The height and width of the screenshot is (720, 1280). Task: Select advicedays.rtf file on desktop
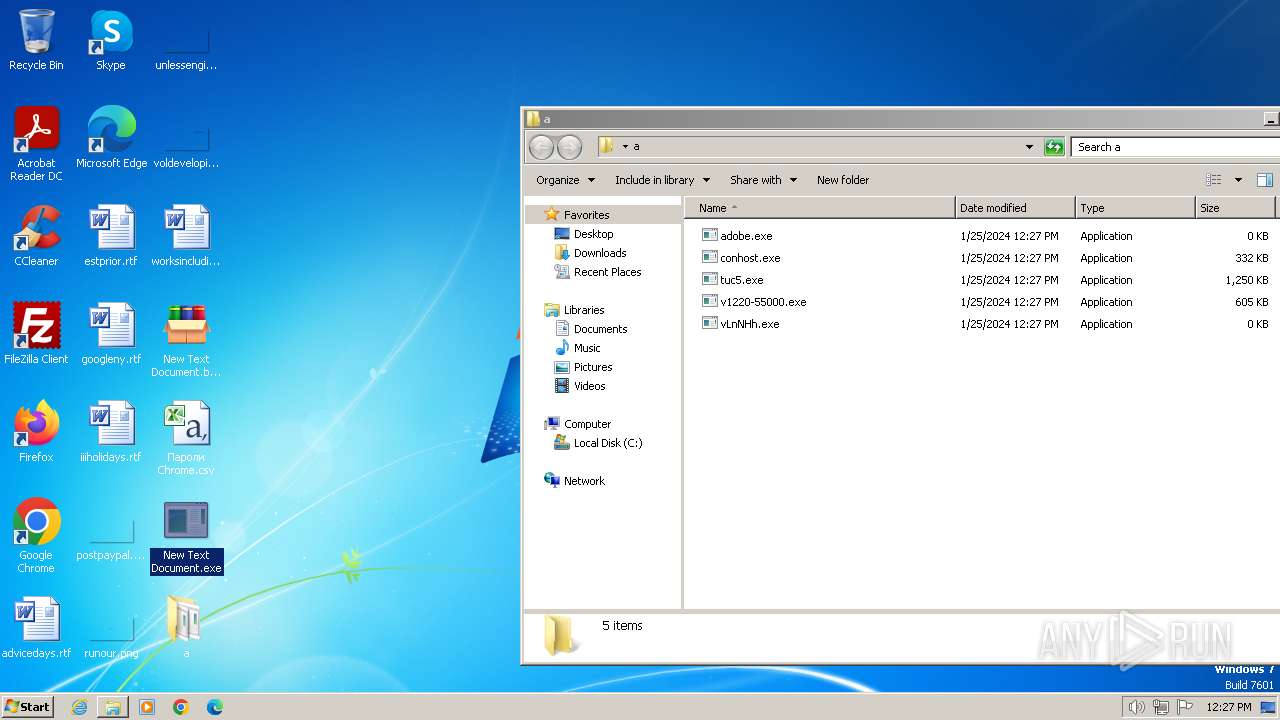click(36, 628)
